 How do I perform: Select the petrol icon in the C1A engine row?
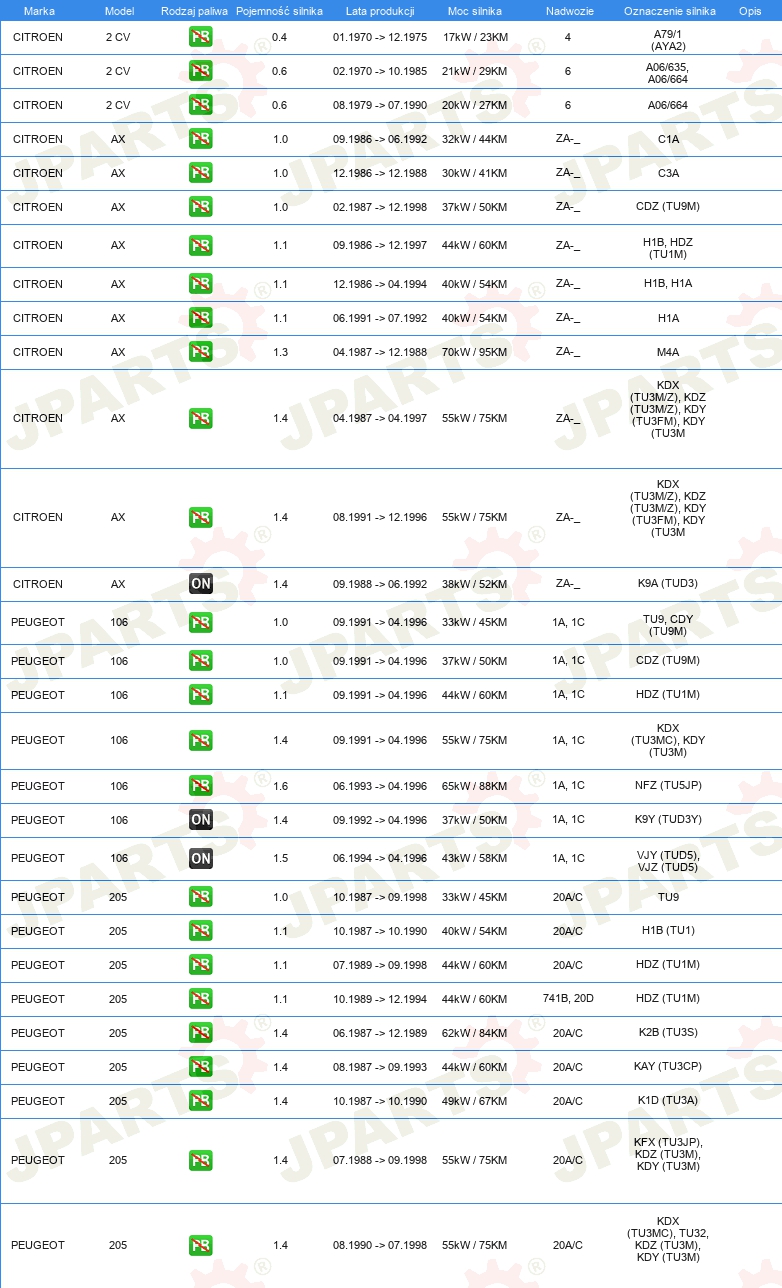click(x=201, y=139)
